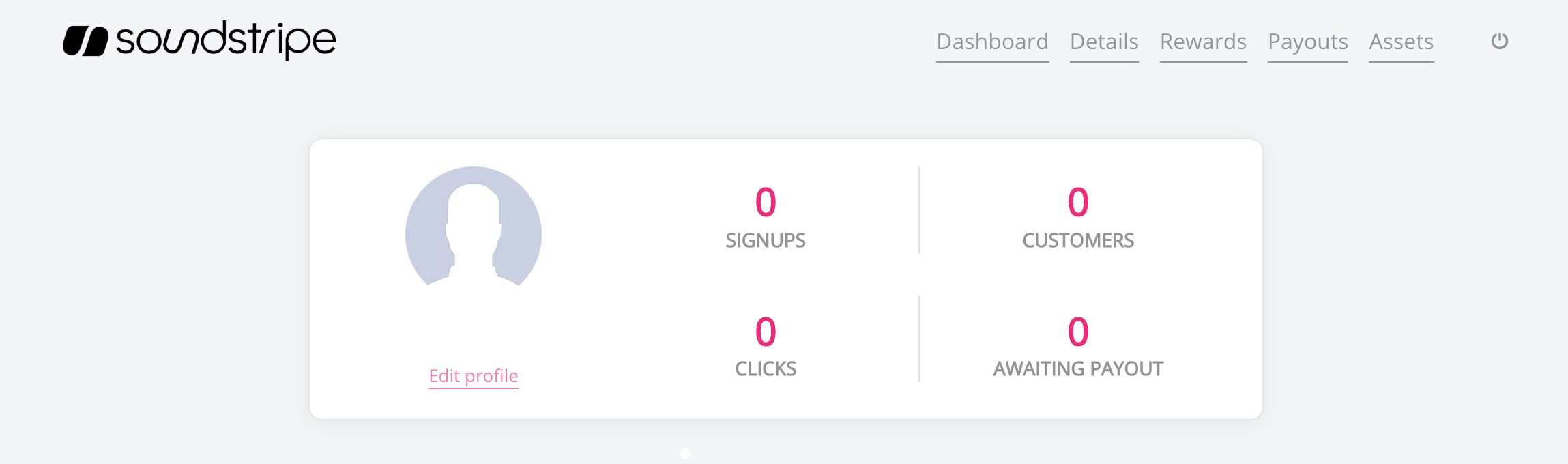Click the Customers count number

(x=1078, y=202)
